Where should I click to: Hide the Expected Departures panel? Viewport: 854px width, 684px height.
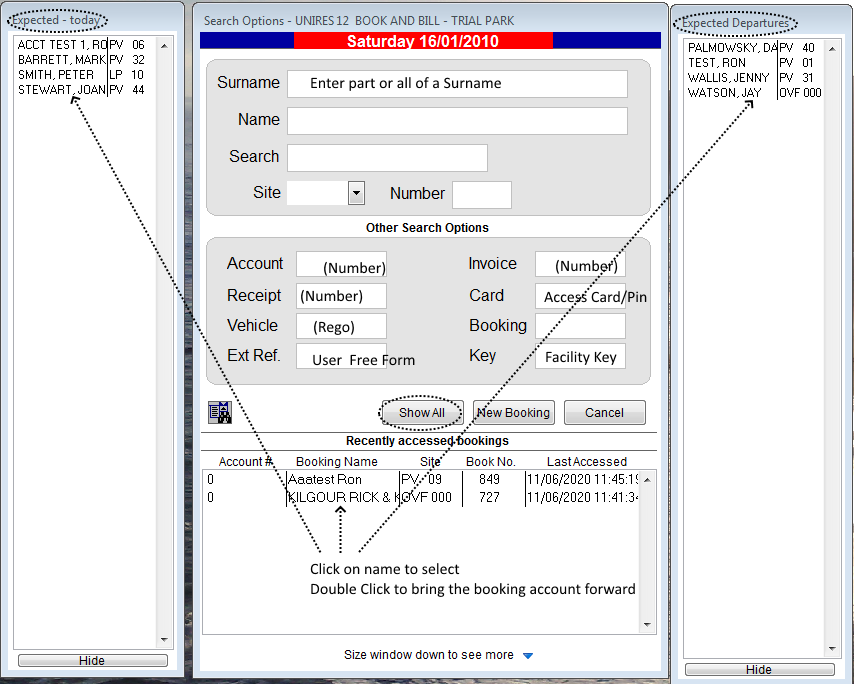tap(759, 670)
